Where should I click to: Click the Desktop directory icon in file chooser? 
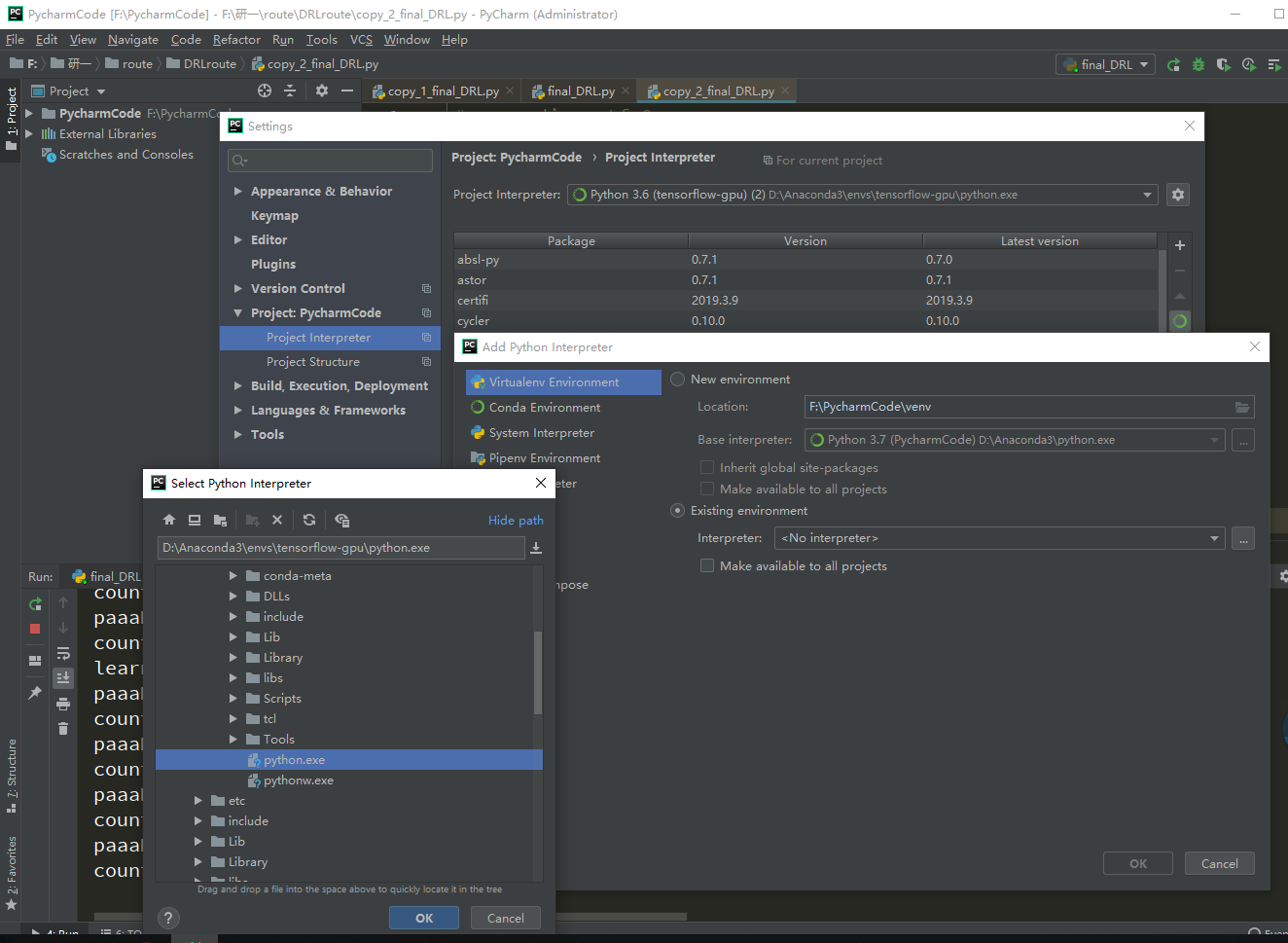point(195,520)
